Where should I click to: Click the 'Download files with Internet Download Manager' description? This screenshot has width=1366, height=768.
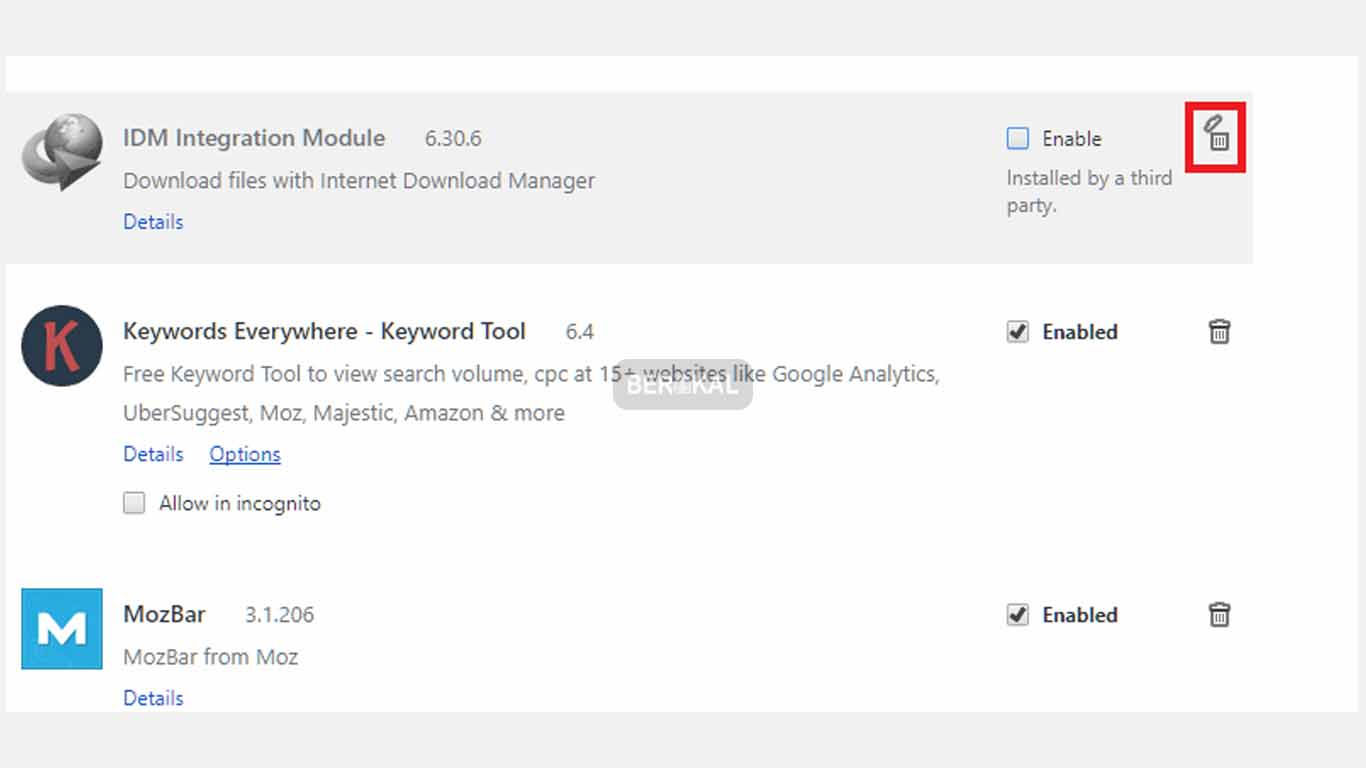point(359,181)
